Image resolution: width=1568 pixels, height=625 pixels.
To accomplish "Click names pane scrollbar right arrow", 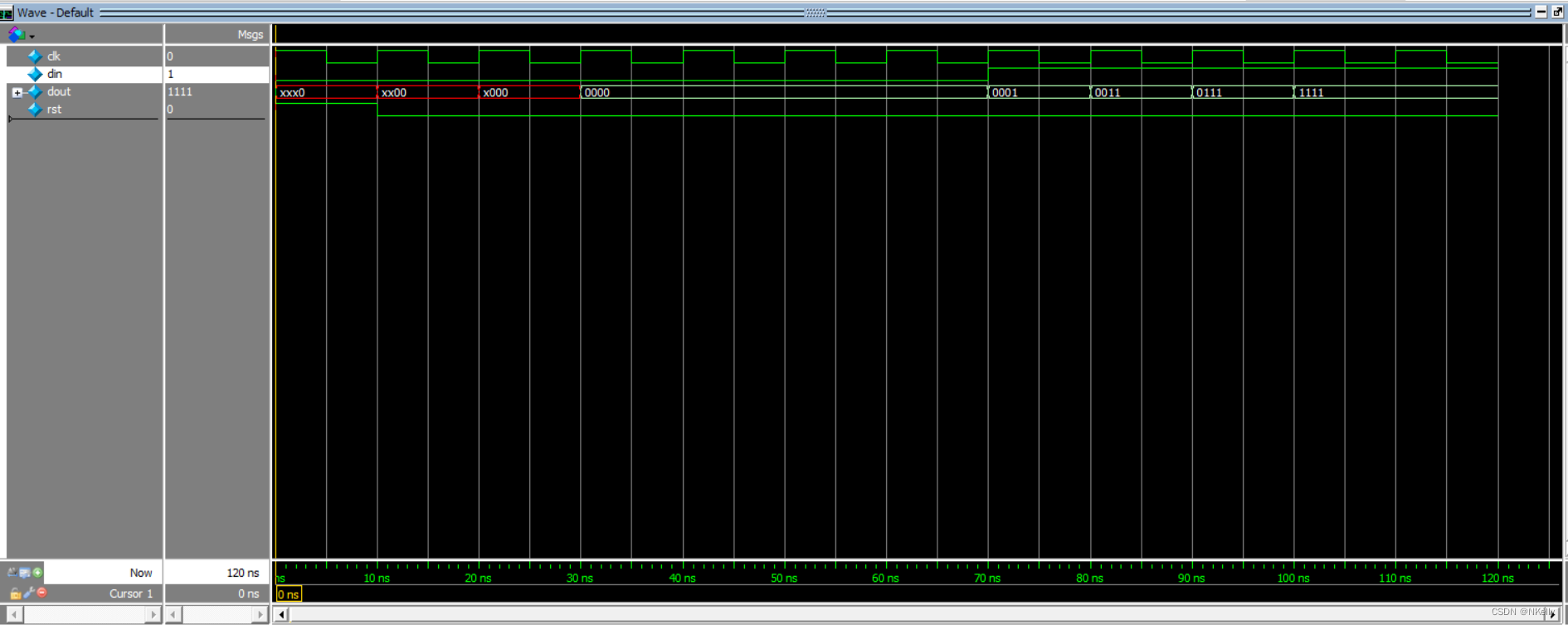I will coord(153,614).
